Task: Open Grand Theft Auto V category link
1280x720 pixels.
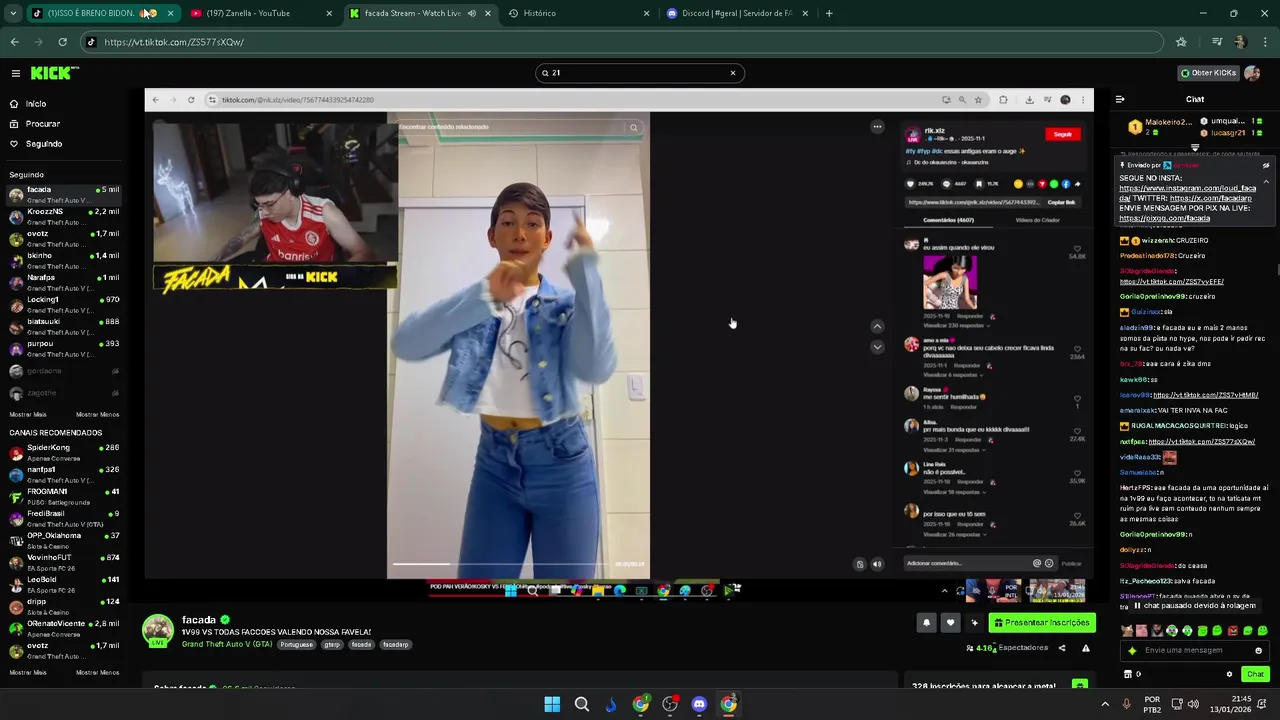Action: point(227,644)
